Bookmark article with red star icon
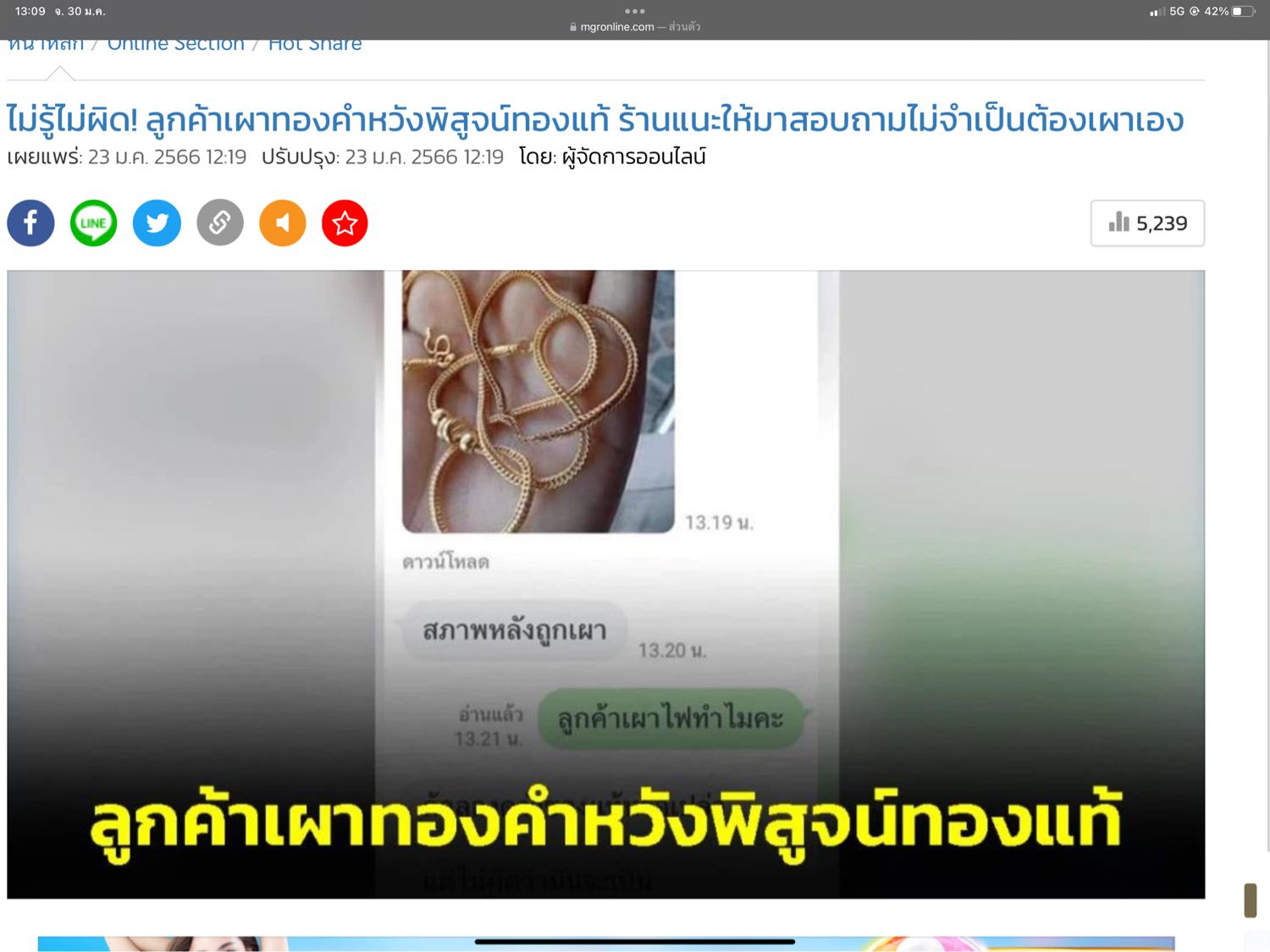The width and height of the screenshot is (1270, 952). (x=345, y=223)
